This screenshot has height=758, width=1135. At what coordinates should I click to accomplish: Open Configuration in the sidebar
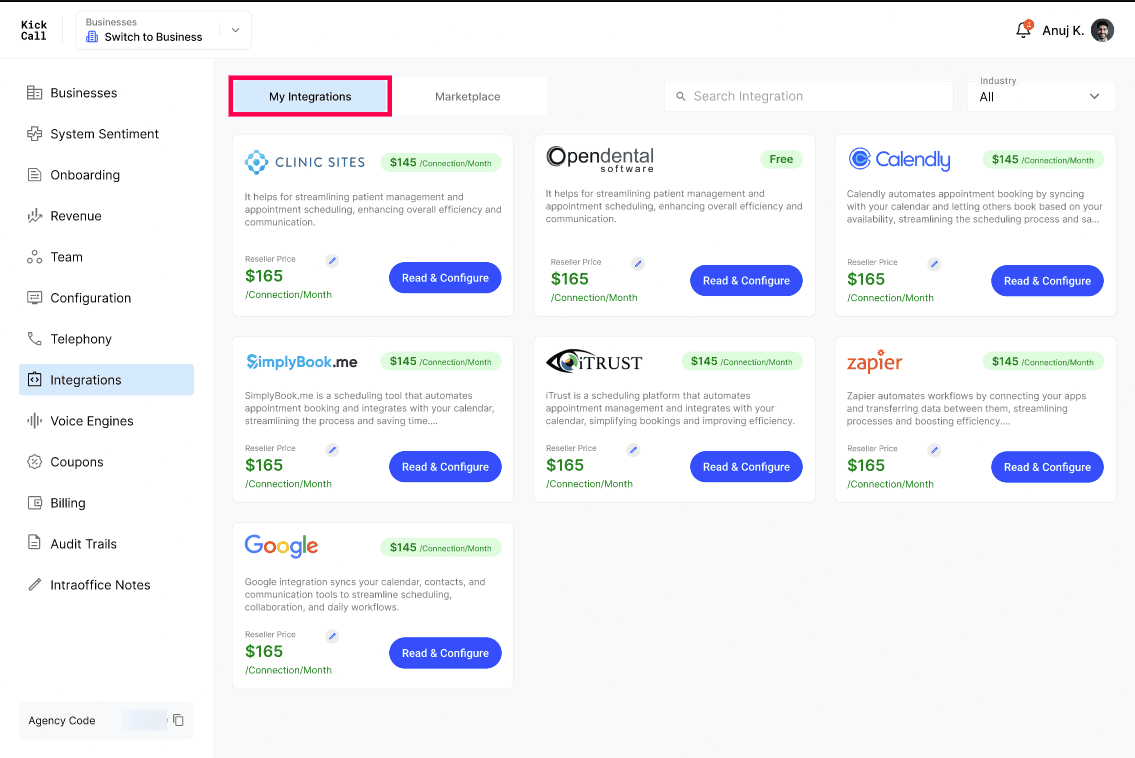tap(106, 298)
